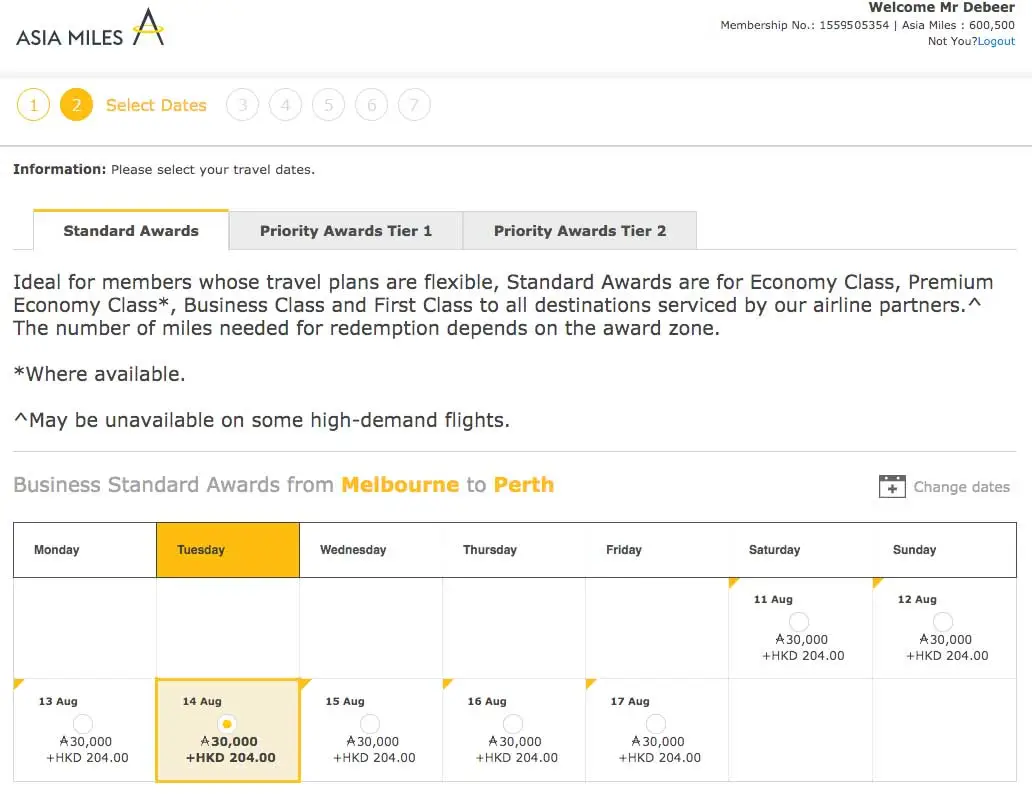Click the 17 Aug date label

click(630, 701)
